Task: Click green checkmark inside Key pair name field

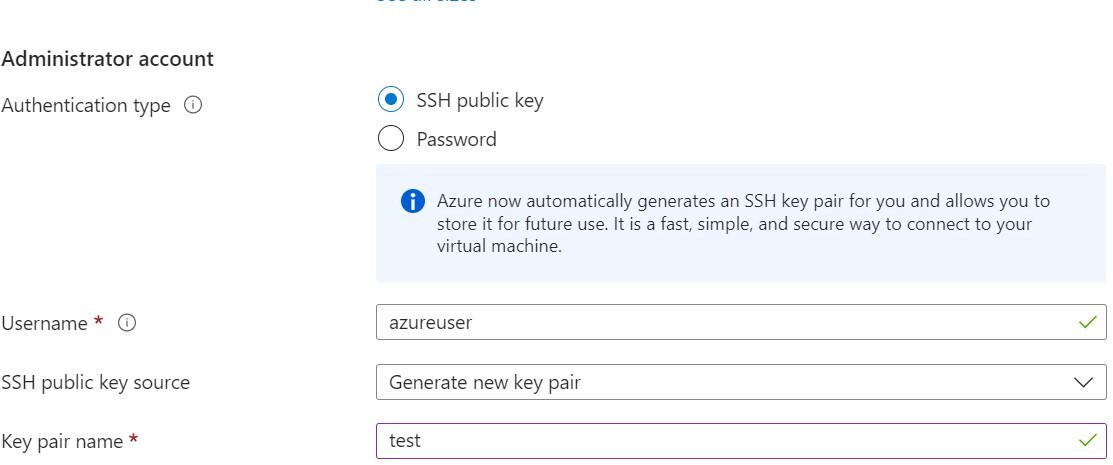Action: point(1087,441)
